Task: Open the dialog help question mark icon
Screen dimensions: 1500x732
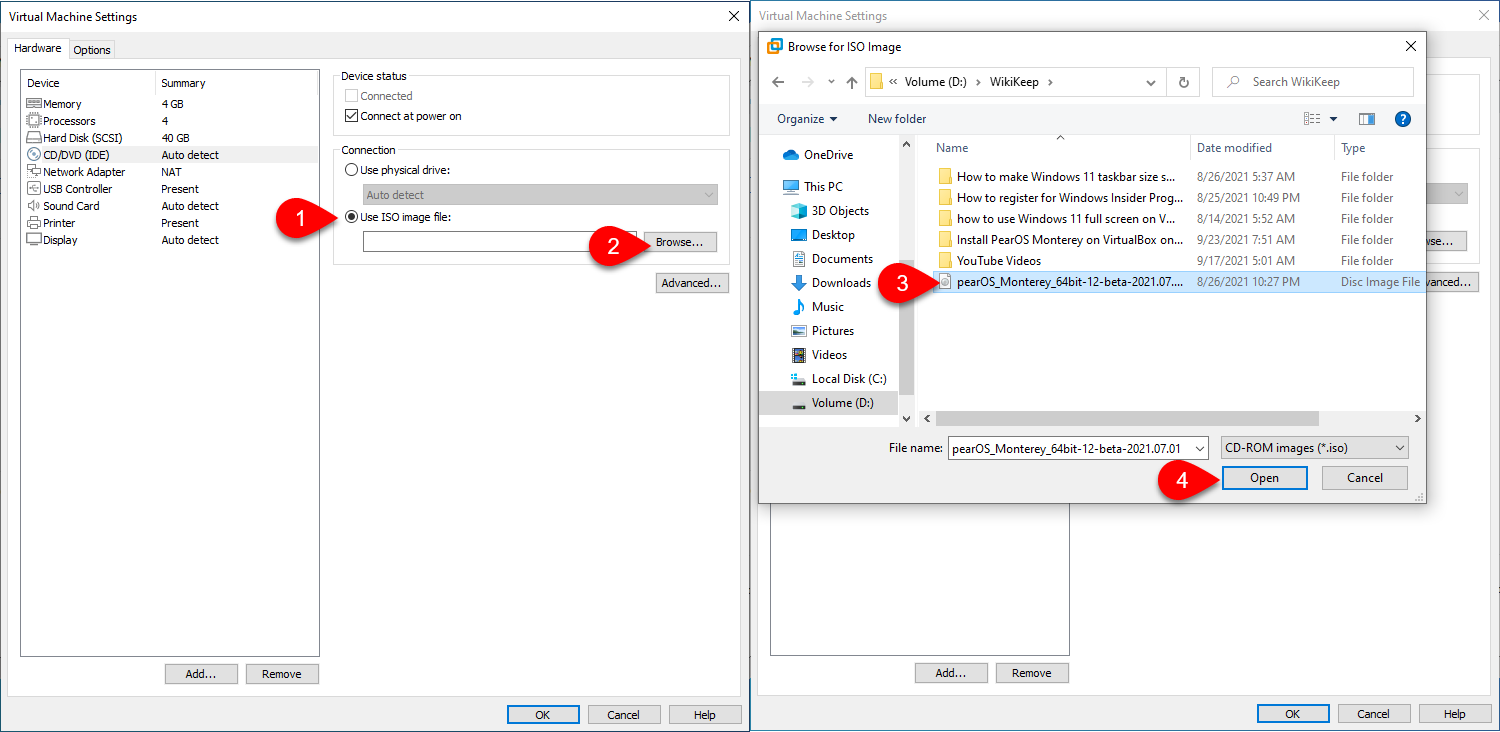Action: pos(1402,119)
